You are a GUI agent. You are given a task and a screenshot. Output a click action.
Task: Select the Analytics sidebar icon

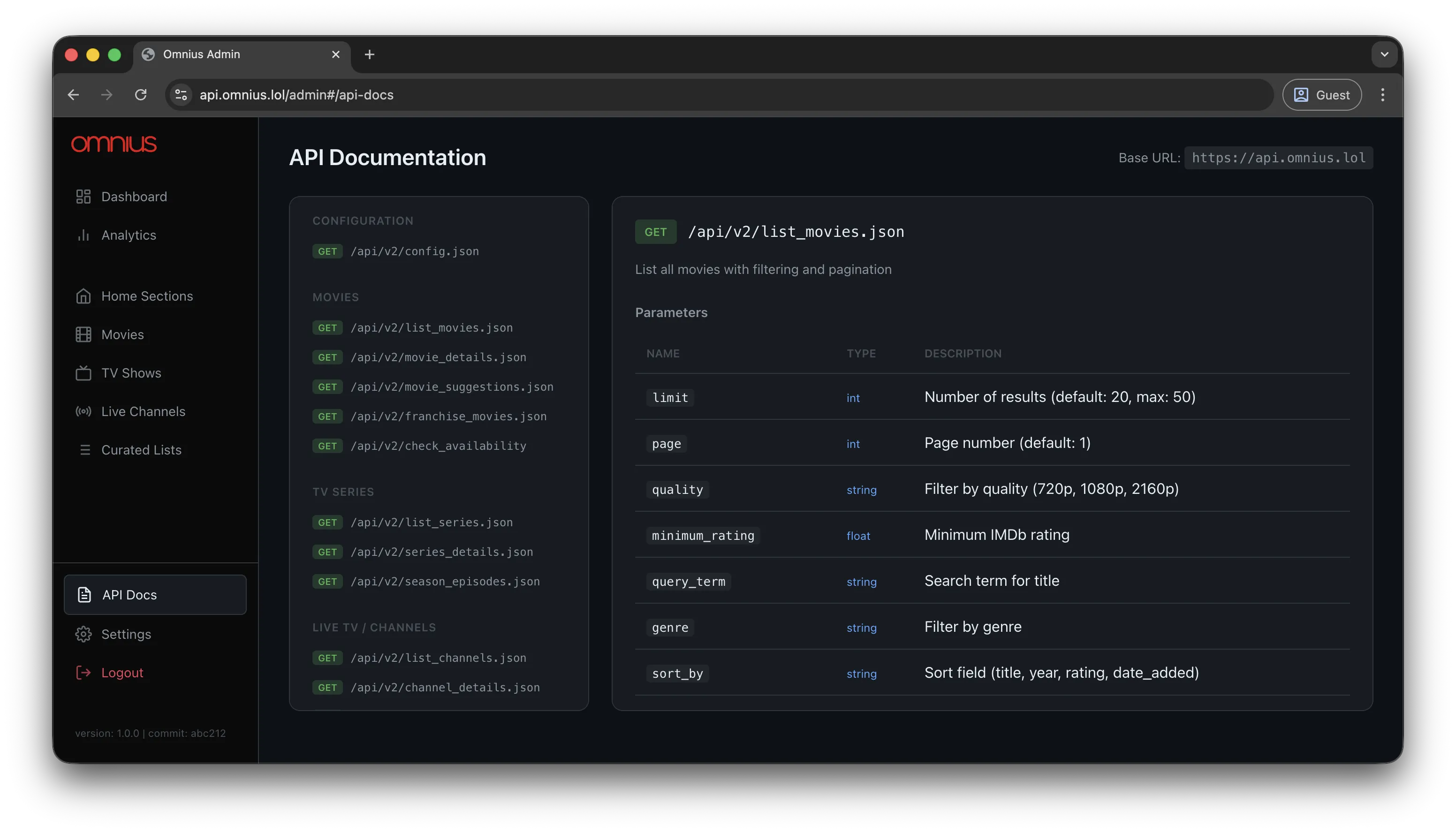[84, 235]
